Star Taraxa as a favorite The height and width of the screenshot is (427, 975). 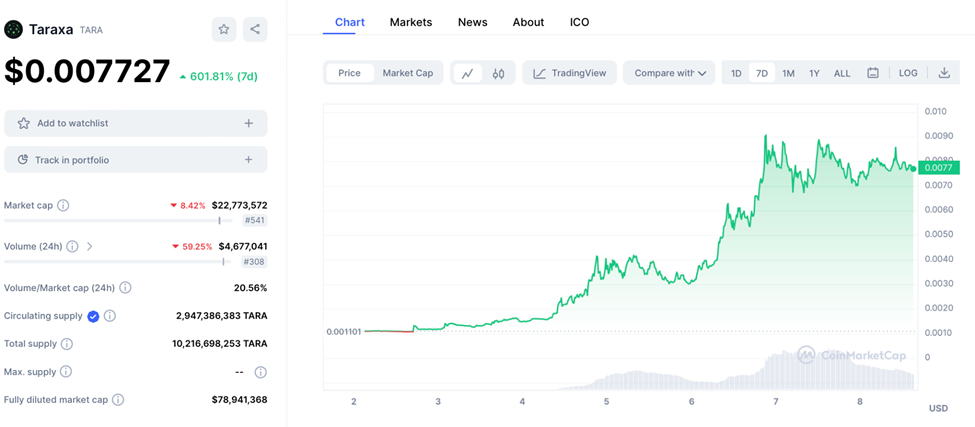click(224, 29)
